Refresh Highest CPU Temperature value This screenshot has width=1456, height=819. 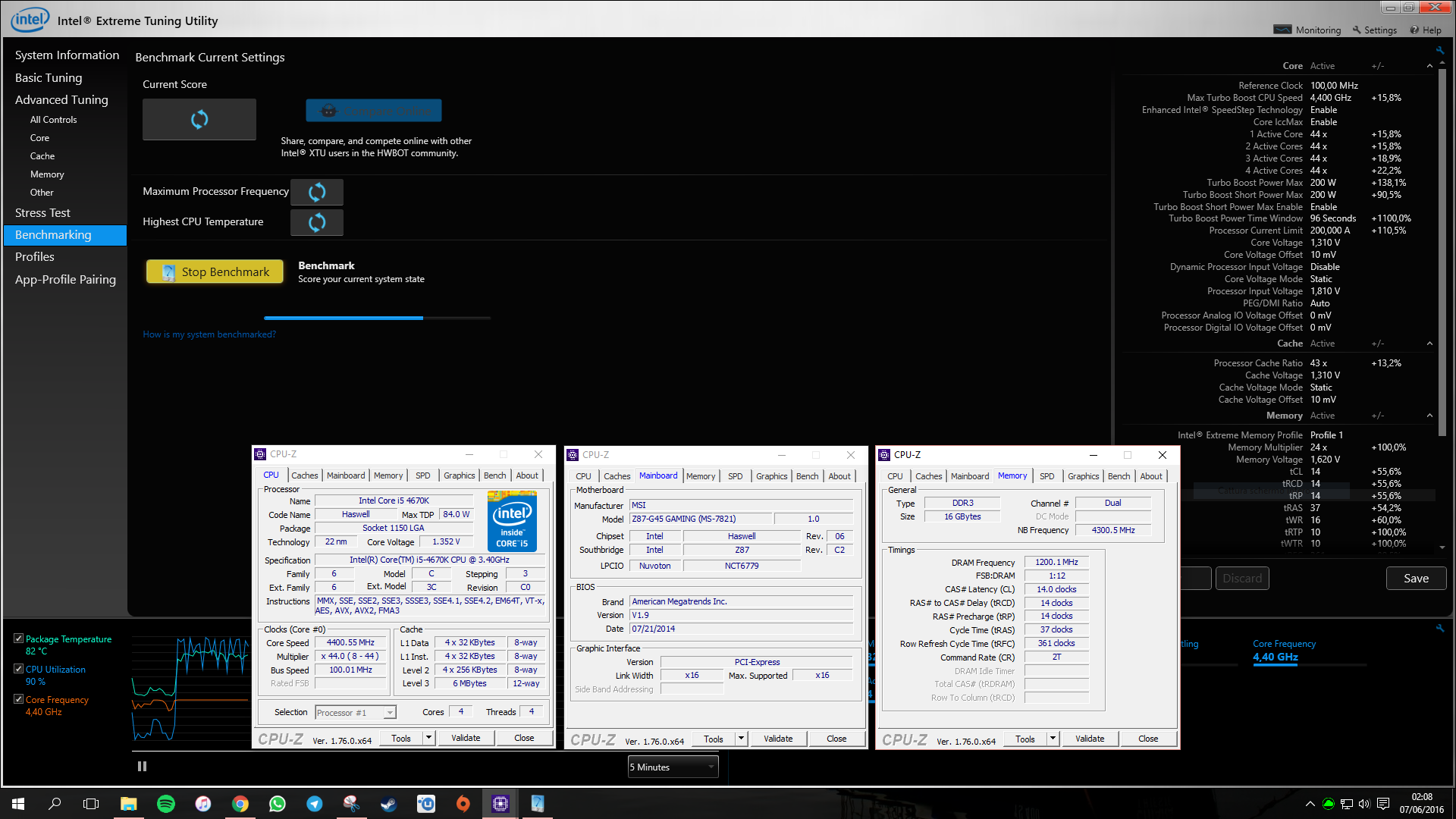pos(317,222)
